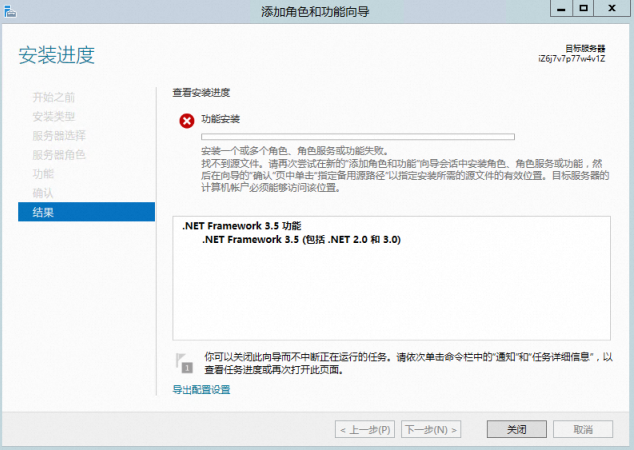
Task: Minimize the wizard window
Action: pyautogui.click(x=561, y=10)
